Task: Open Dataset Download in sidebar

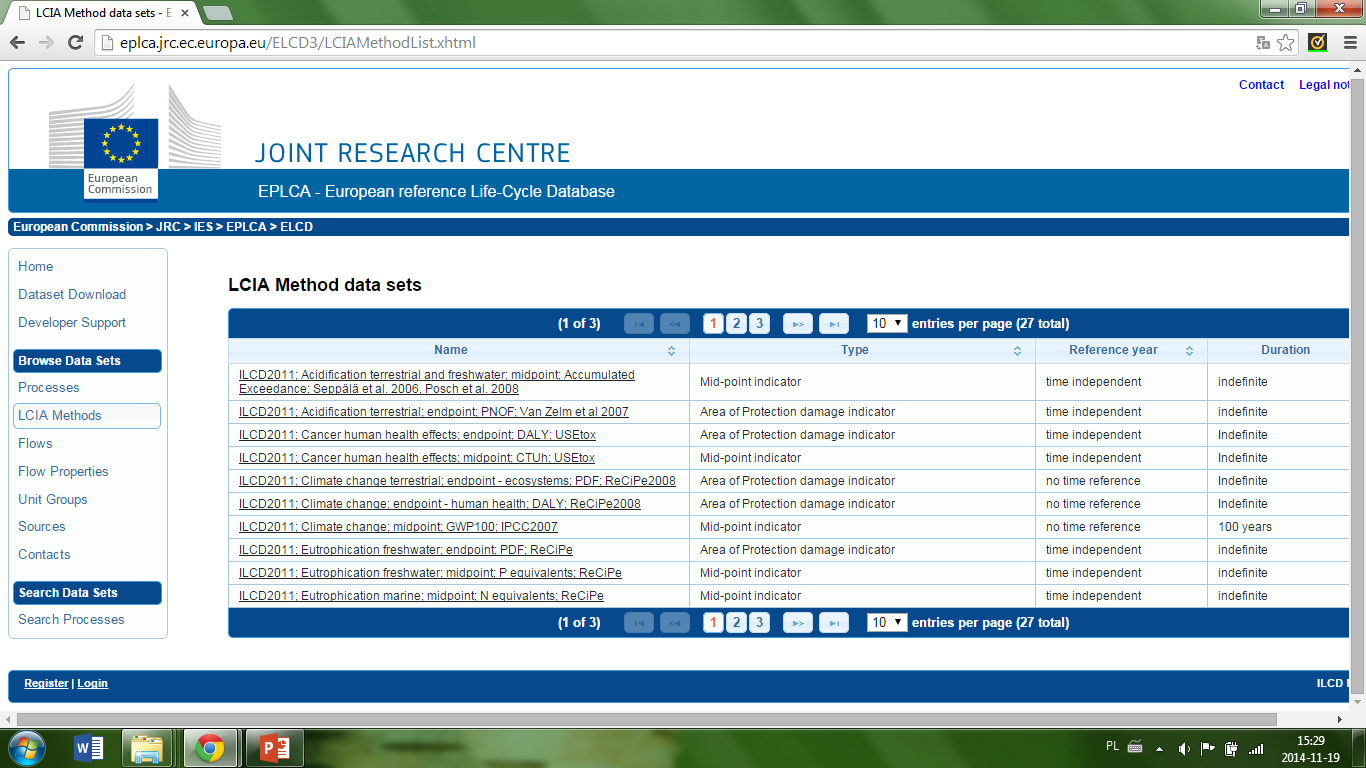Action: [x=72, y=294]
